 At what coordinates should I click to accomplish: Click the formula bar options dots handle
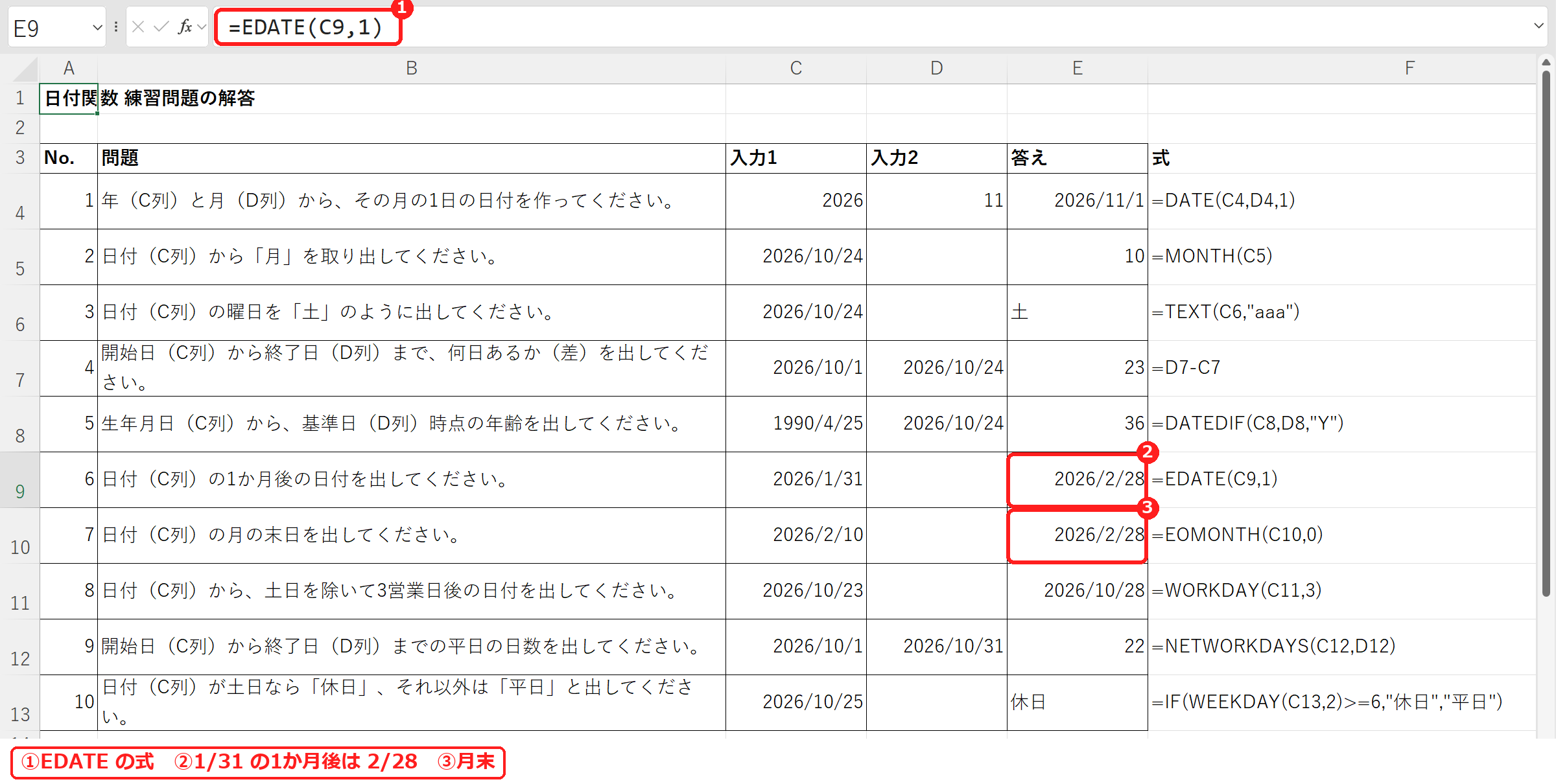116,27
